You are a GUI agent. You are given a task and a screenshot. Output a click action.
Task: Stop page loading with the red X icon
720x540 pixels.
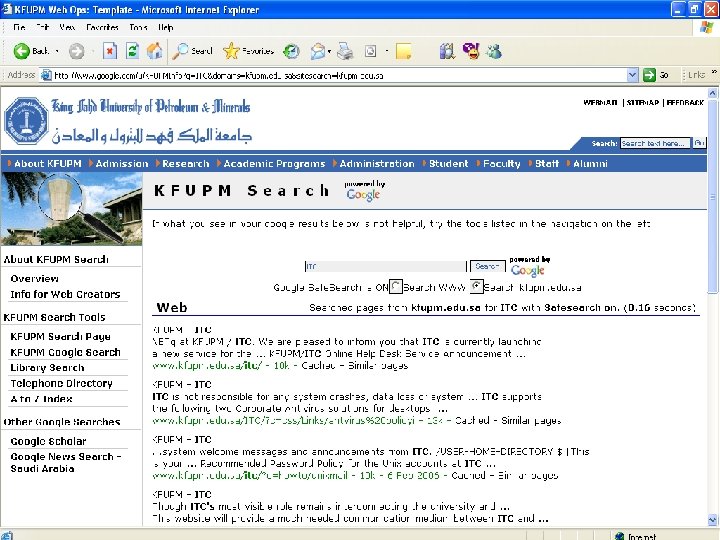coord(109,51)
